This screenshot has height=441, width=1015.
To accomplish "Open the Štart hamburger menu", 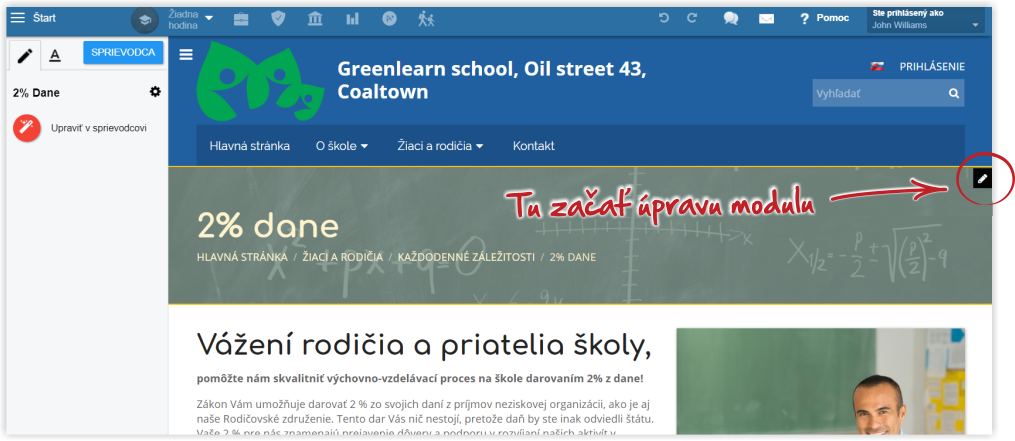I will click(17, 18).
